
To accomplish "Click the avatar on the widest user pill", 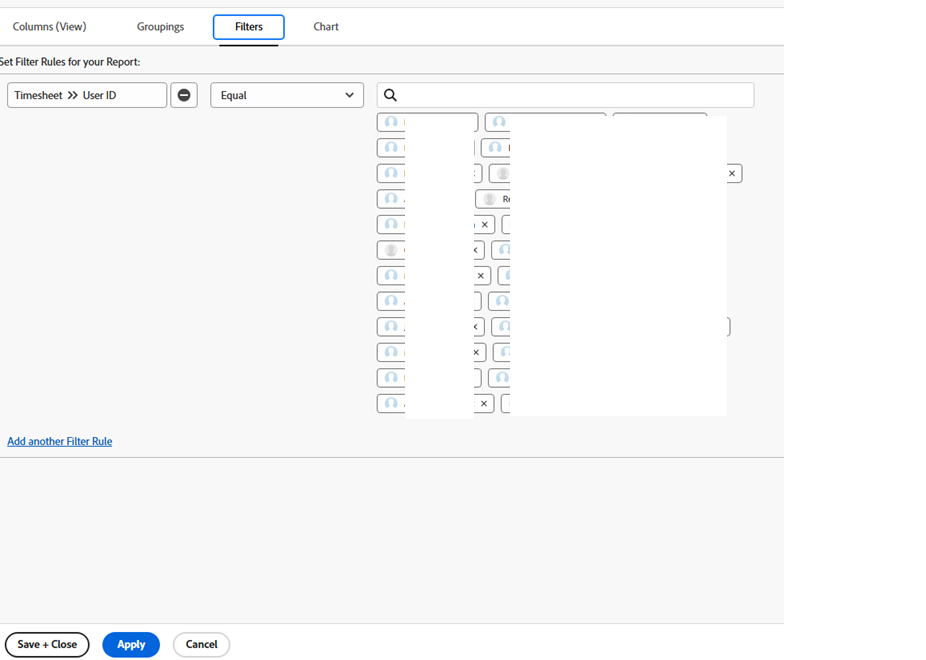I will [x=501, y=173].
